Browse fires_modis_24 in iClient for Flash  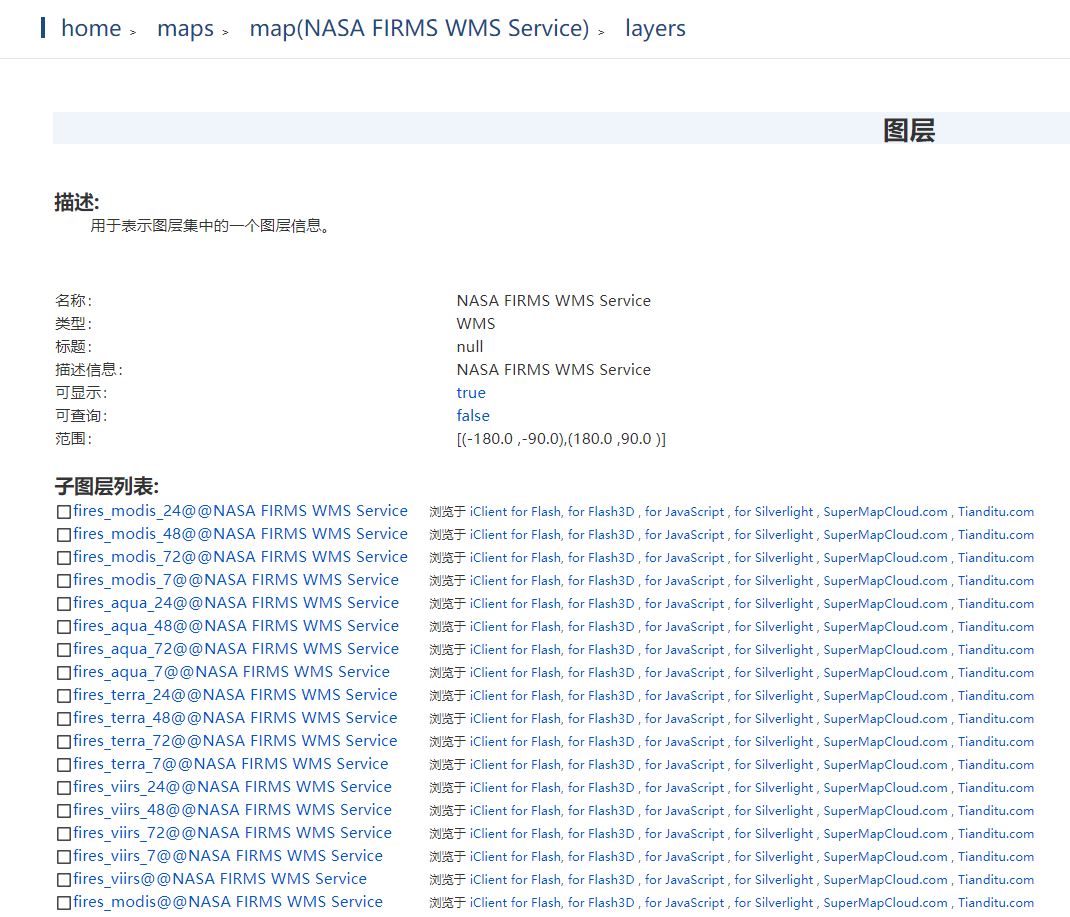515,512
